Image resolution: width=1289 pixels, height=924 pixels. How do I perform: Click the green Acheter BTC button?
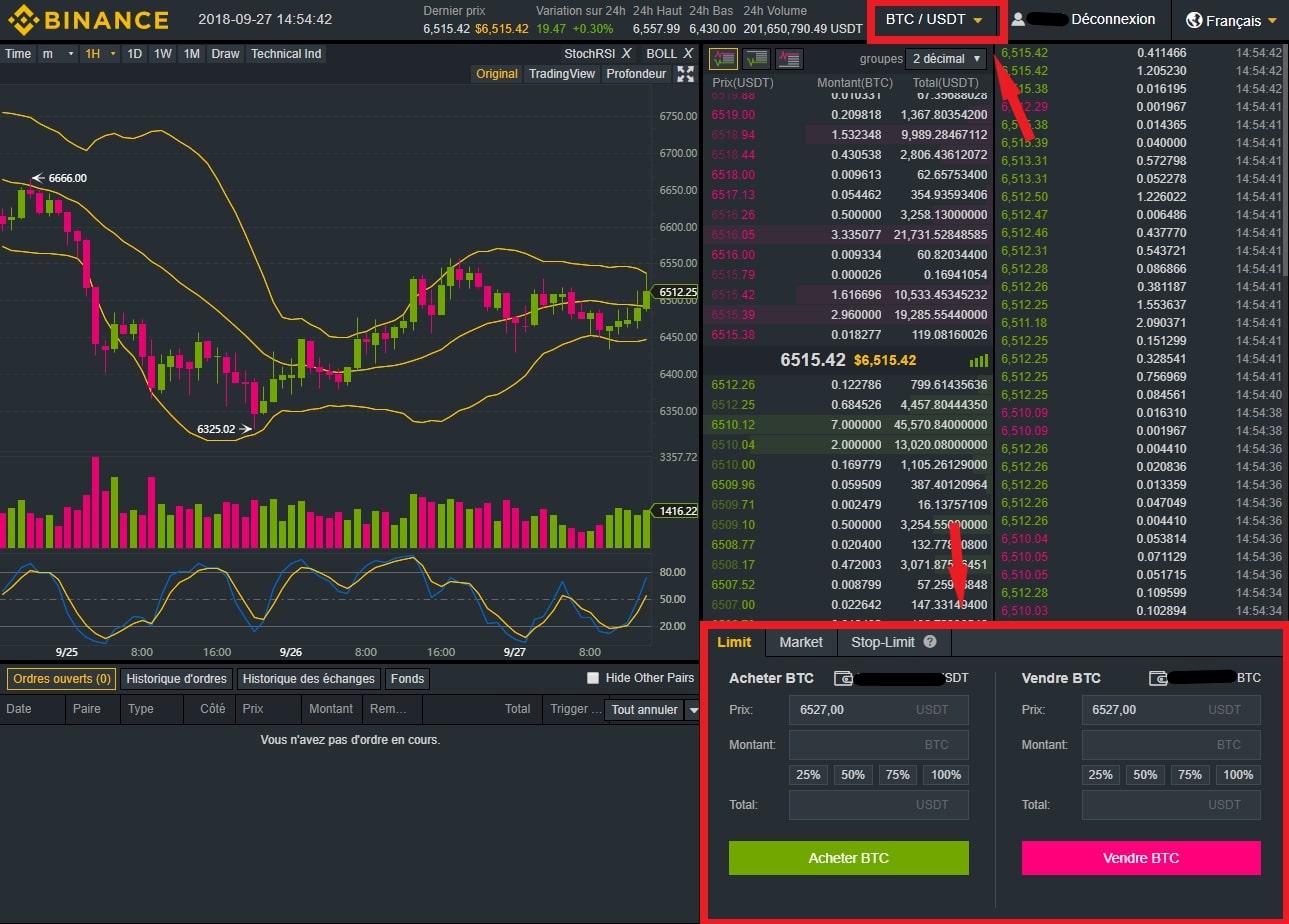[x=849, y=858]
